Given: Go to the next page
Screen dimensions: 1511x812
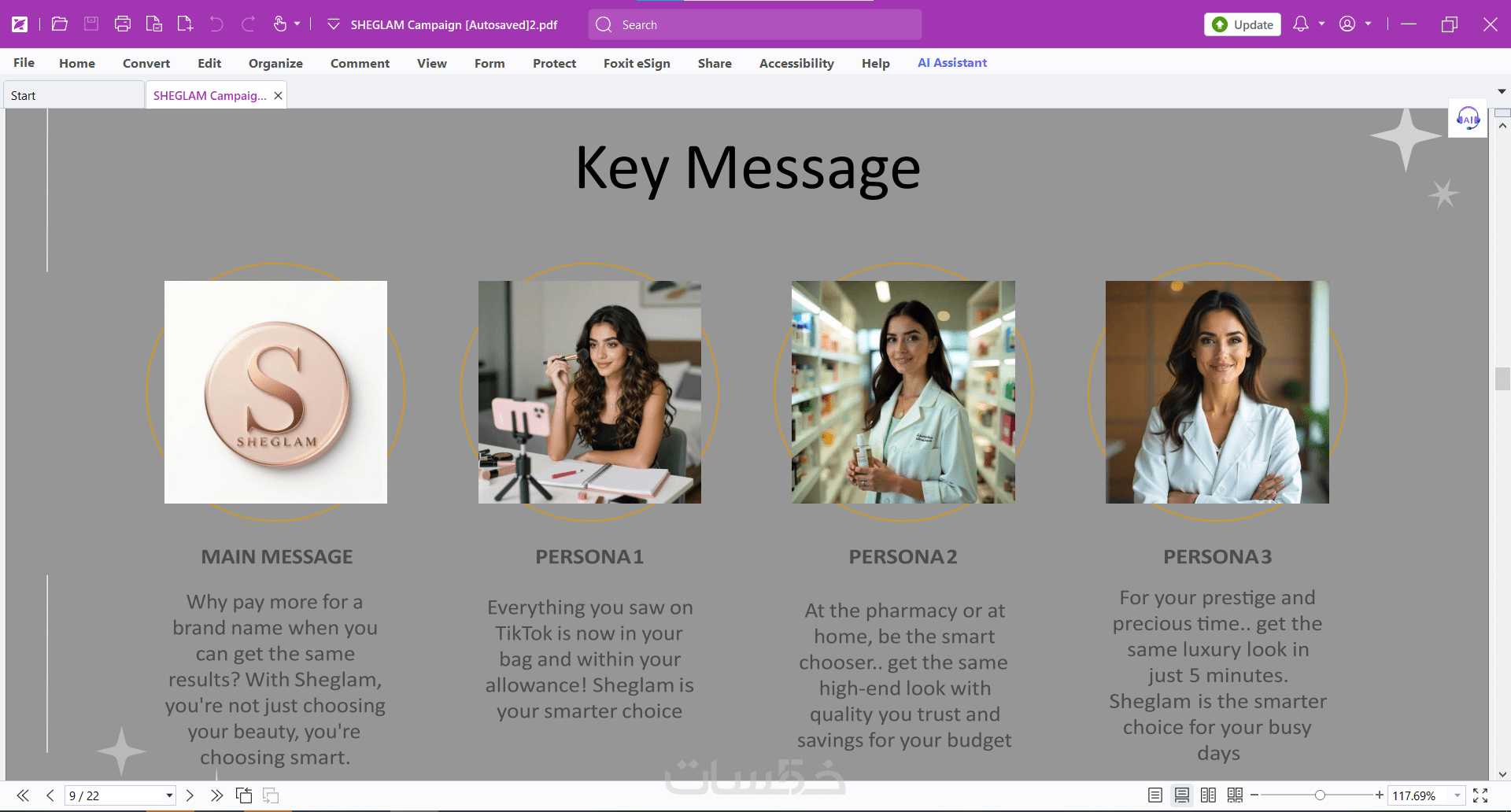Looking at the screenshot, I should pos(190,795).
